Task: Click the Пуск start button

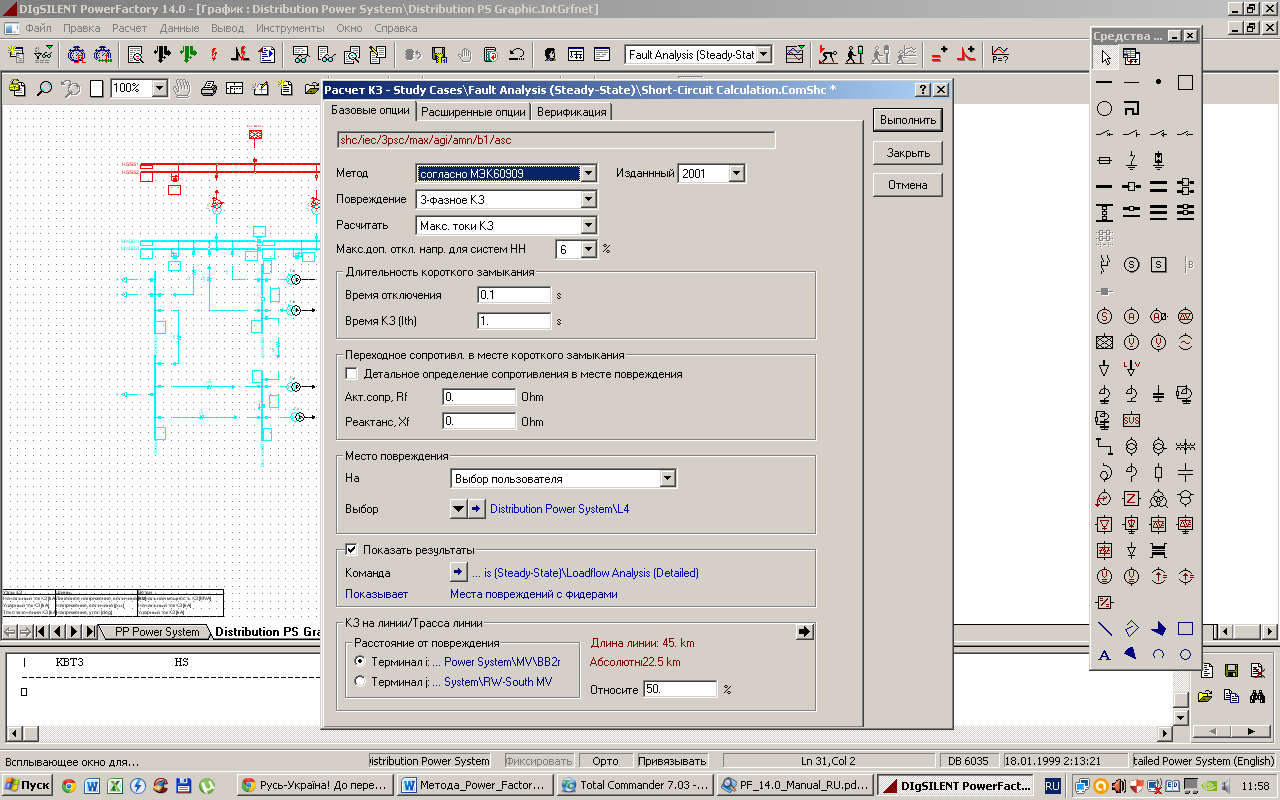Action: (28, 786)
